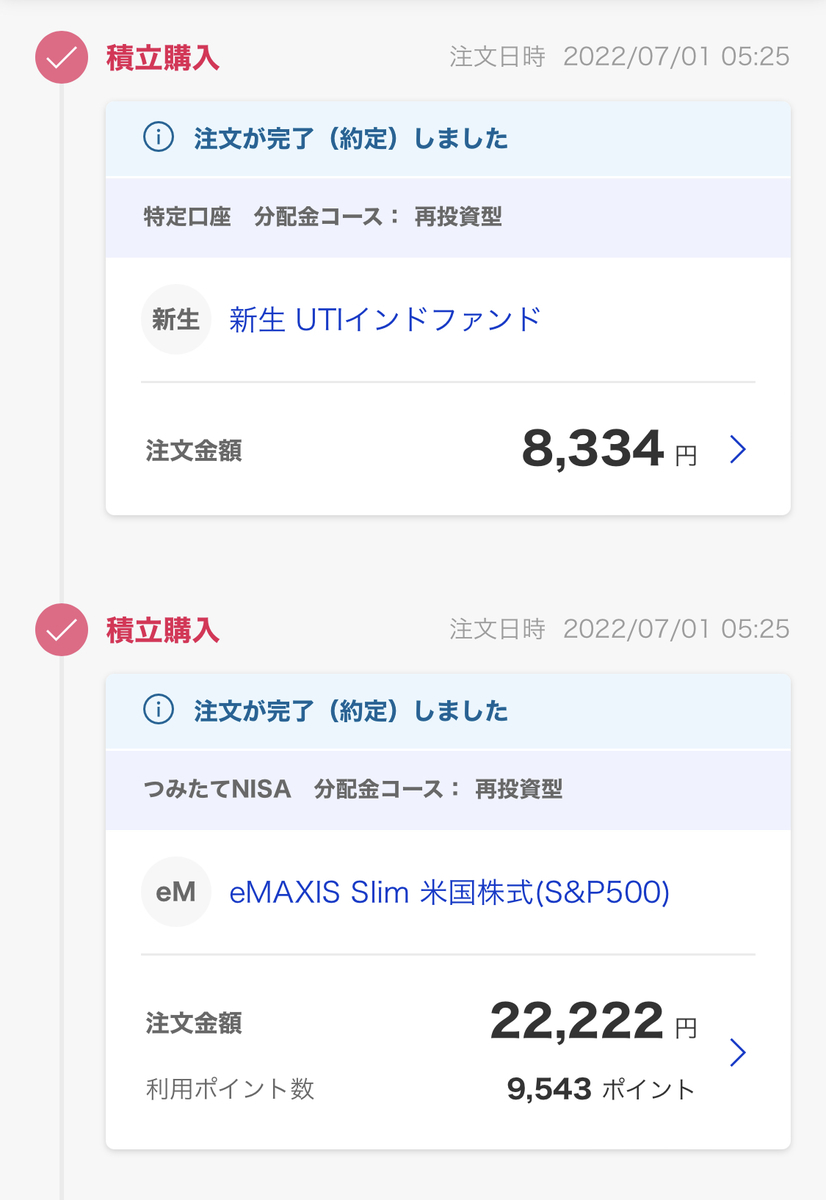
Task: Select the first 積立購入 heading
Action: coord(163,58)
